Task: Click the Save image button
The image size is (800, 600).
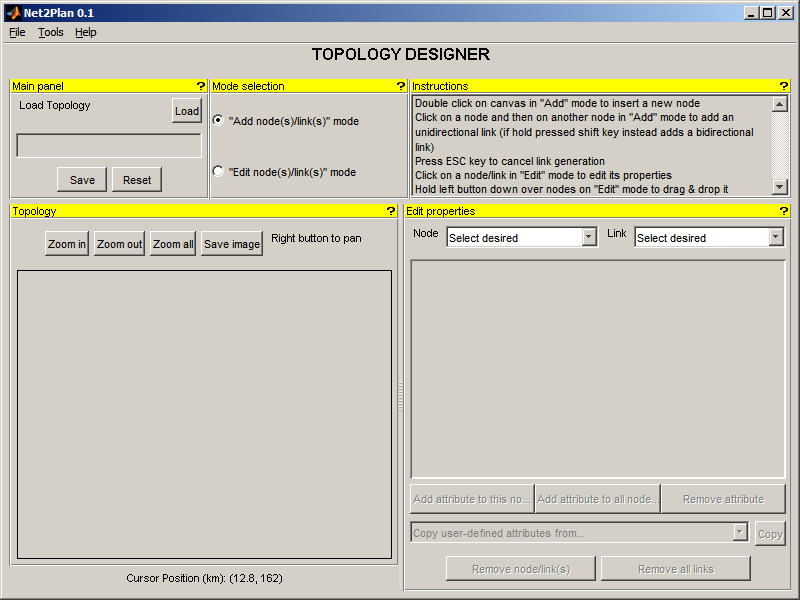Action: (x=232, y=244)
